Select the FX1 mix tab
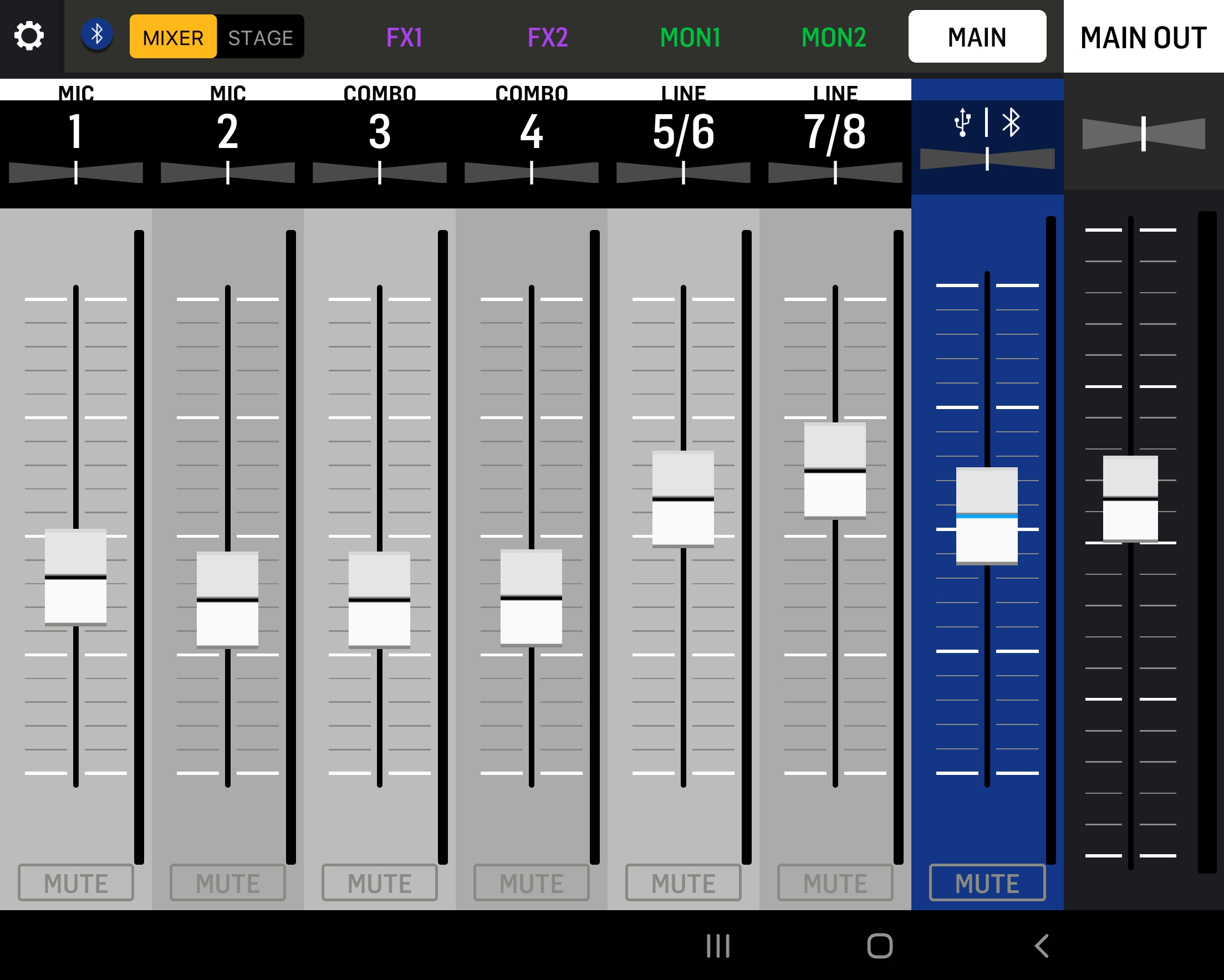 [404, 38]
